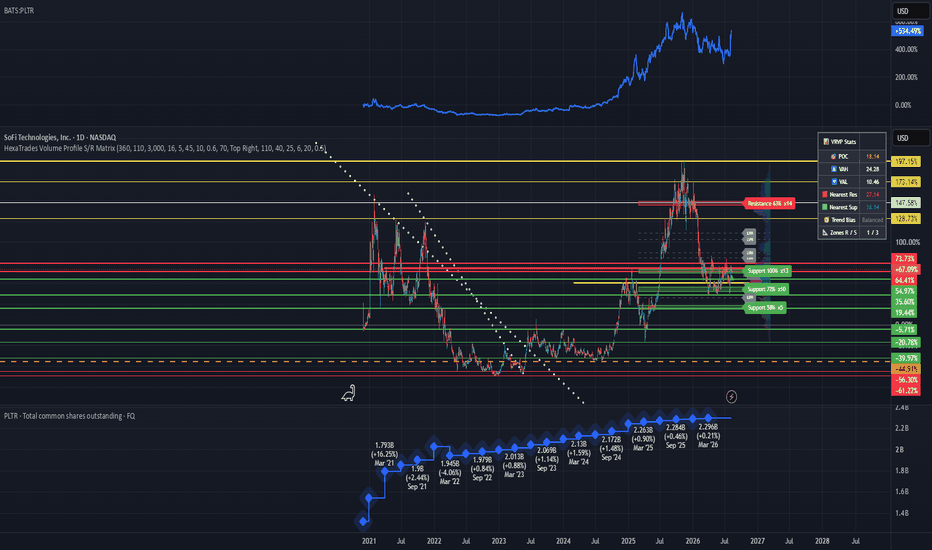The image size is (932, 550).
Task: Click the lightning bolt event icon
Action: click(731, 397)
